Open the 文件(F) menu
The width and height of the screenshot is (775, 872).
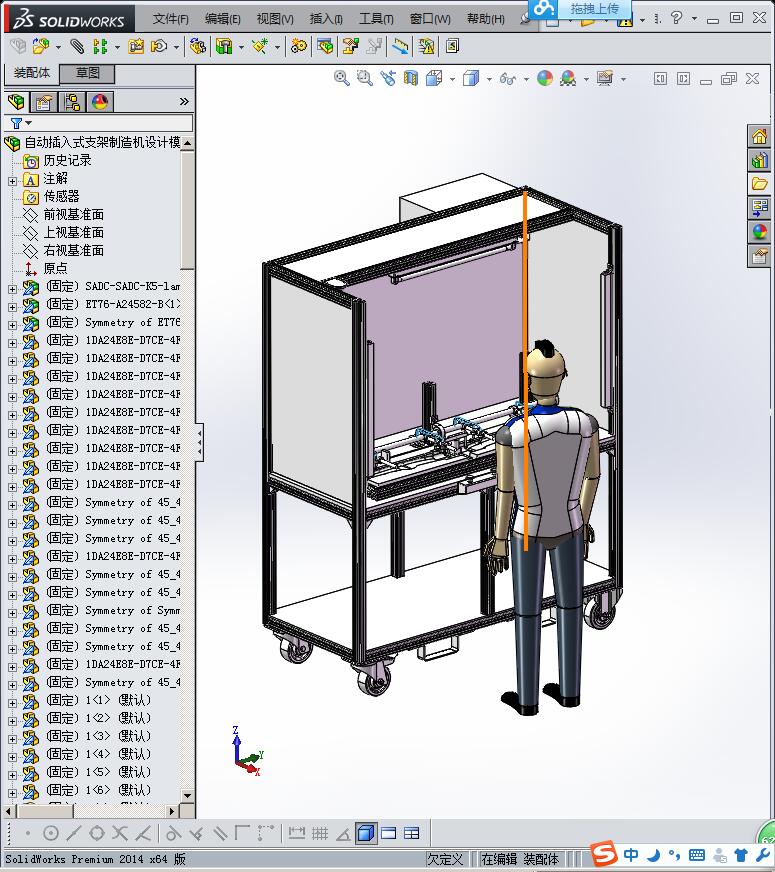coord(171,19)
